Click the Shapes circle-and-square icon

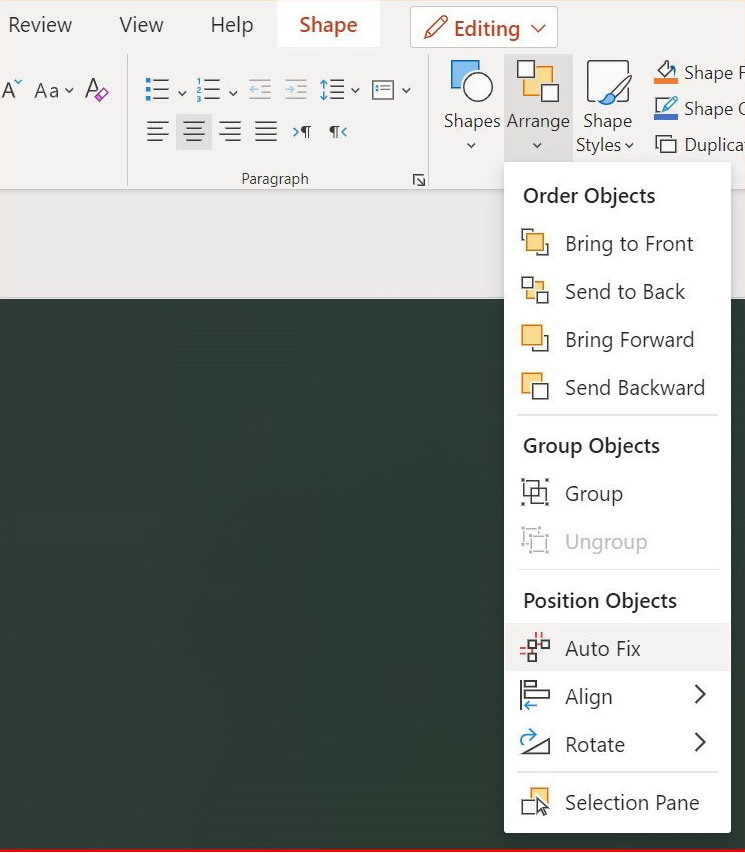pyautogui.click(x=471, y=81)
